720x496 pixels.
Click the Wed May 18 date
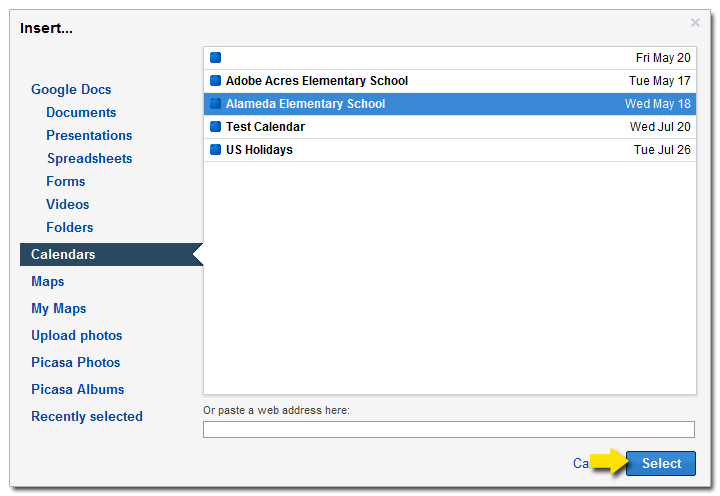pos(658,104)
